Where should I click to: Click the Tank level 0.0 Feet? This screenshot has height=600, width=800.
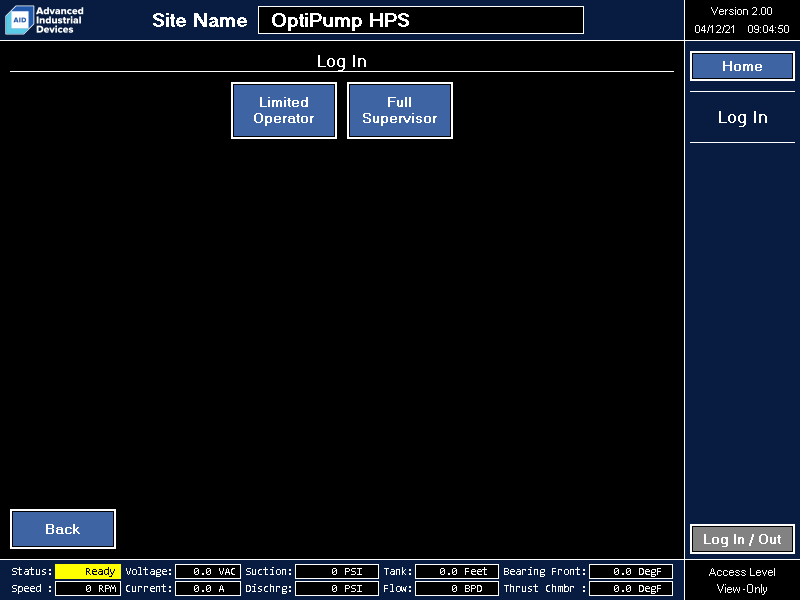pyautogui.click(x=457, y=571)
